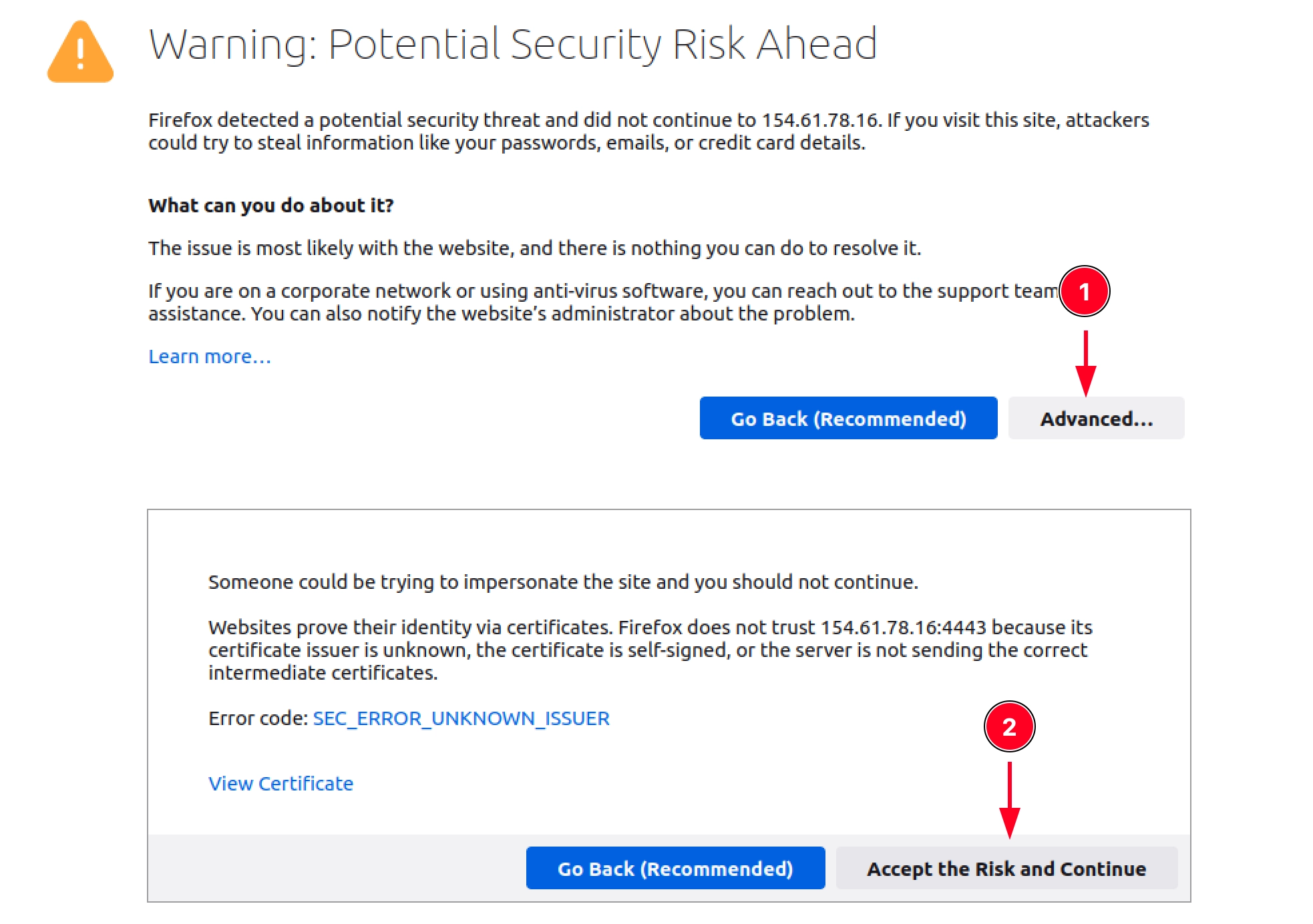Image resolution: width=1313 pixels, height=924 pixels.
Task: Open the View Certificate link
Action: point(280,783)
